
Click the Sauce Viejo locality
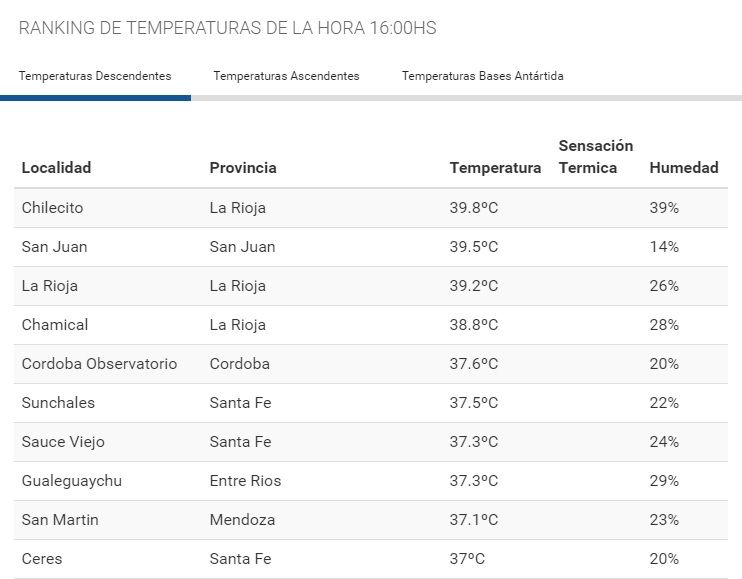point(63,442)
